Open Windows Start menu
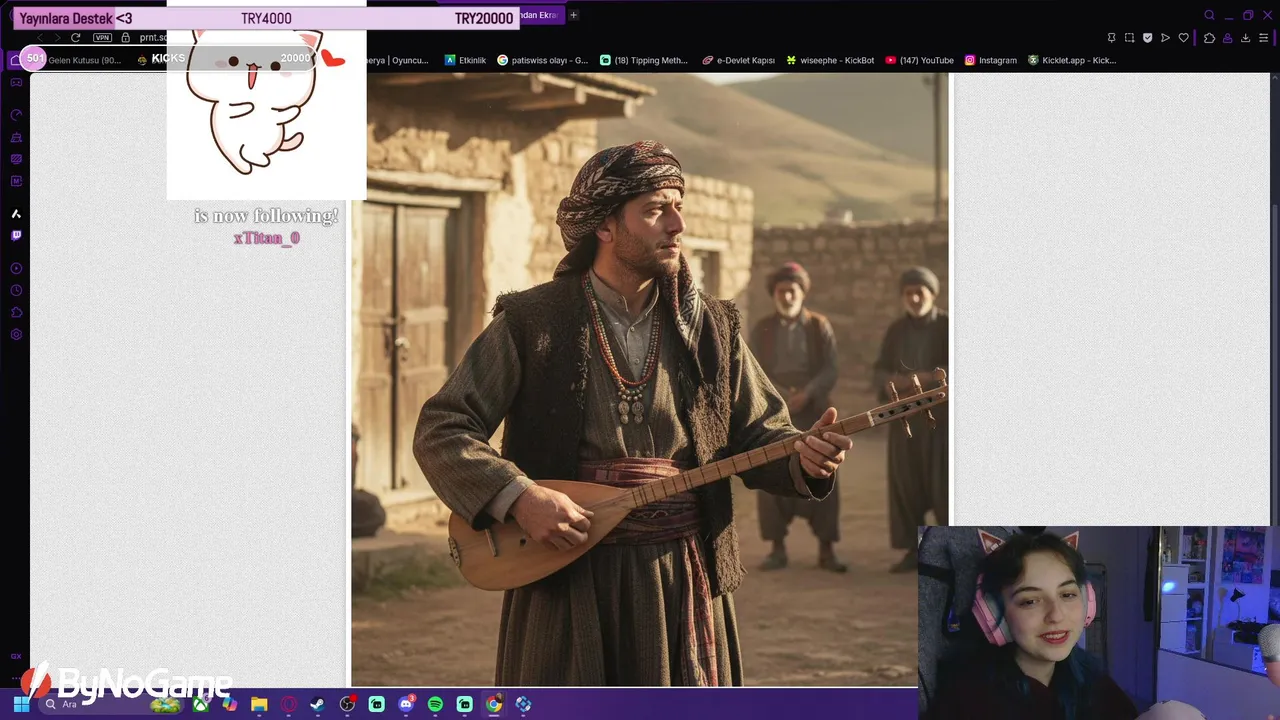 pyautogui.click(x=21, y=704)
